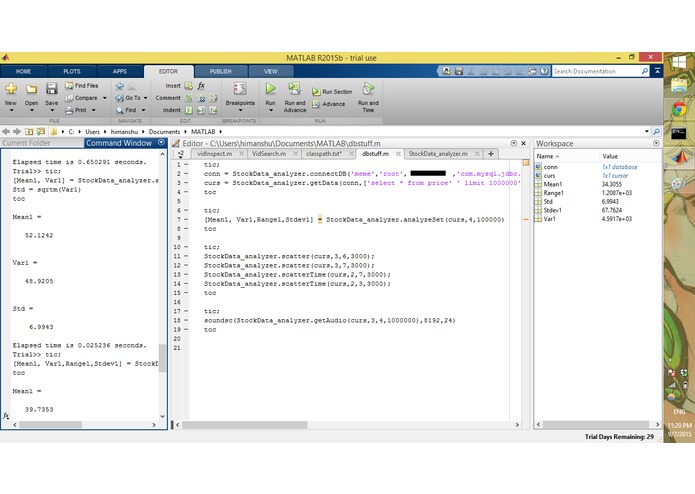The height and width of the screenshot is (494, 695).
Task: Click the Open folder icon
Action: click(x=31, y=89)
